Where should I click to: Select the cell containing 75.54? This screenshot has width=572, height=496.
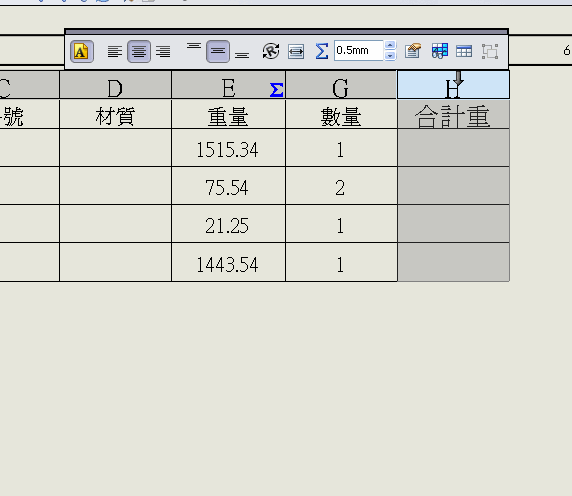click(228, 186)
